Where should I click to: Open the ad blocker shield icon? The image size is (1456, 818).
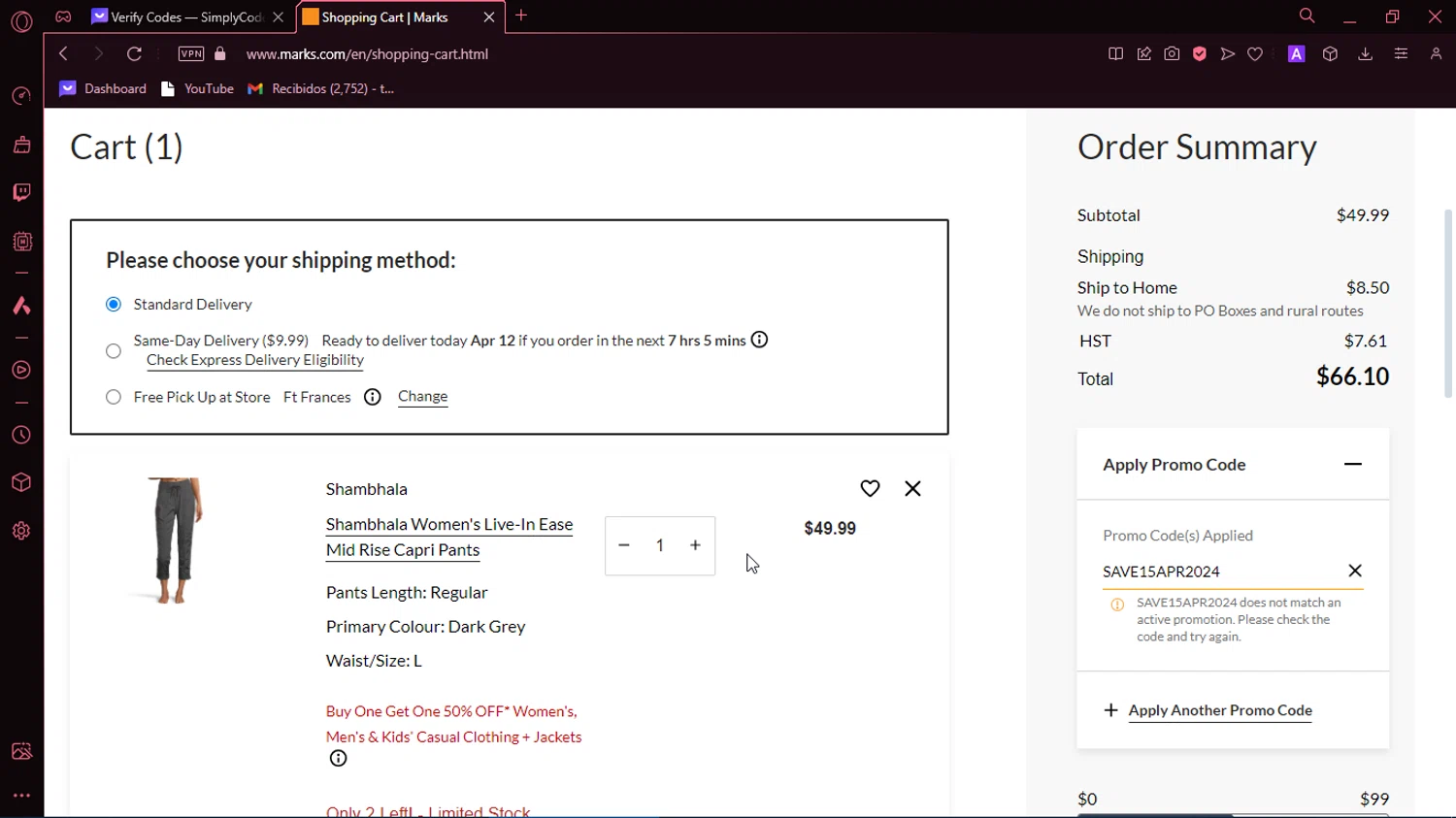(1200, 54)
